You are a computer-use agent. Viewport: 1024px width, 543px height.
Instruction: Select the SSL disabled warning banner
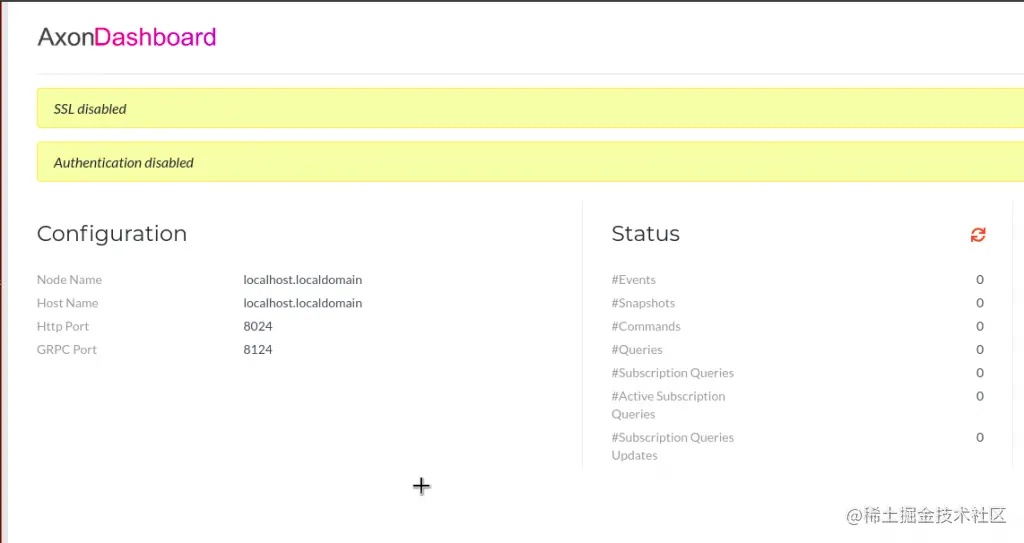(530, 108)
